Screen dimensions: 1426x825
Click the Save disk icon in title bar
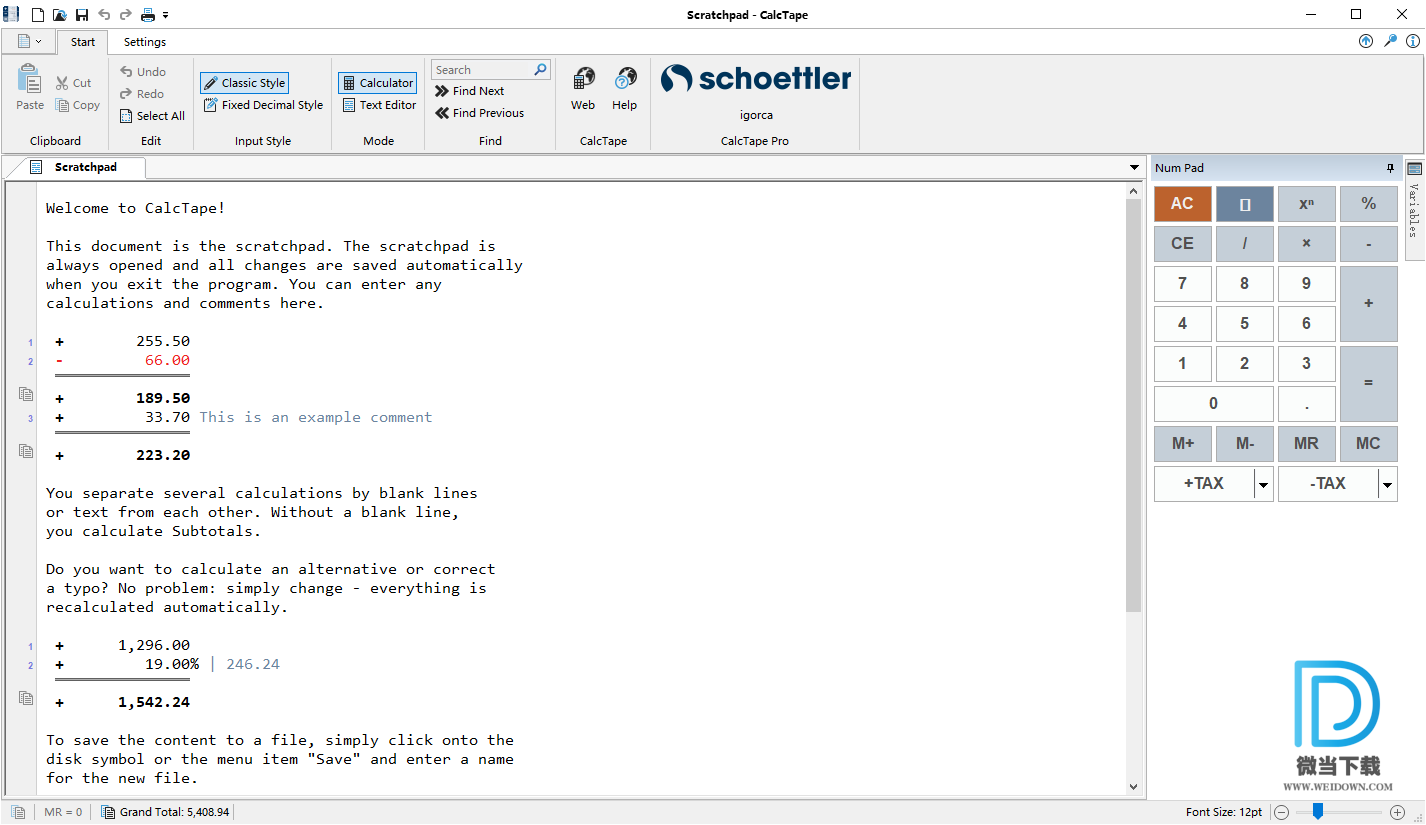point(82,15)
